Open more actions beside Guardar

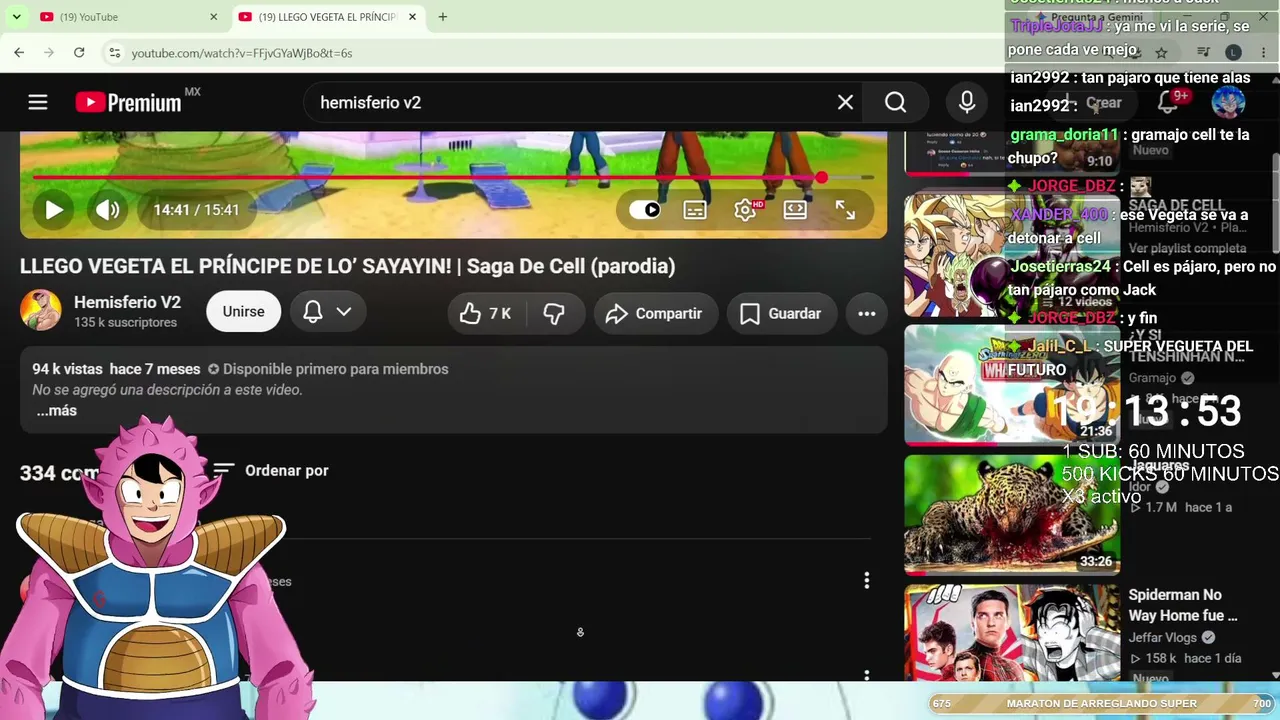[x=867, y=313]
